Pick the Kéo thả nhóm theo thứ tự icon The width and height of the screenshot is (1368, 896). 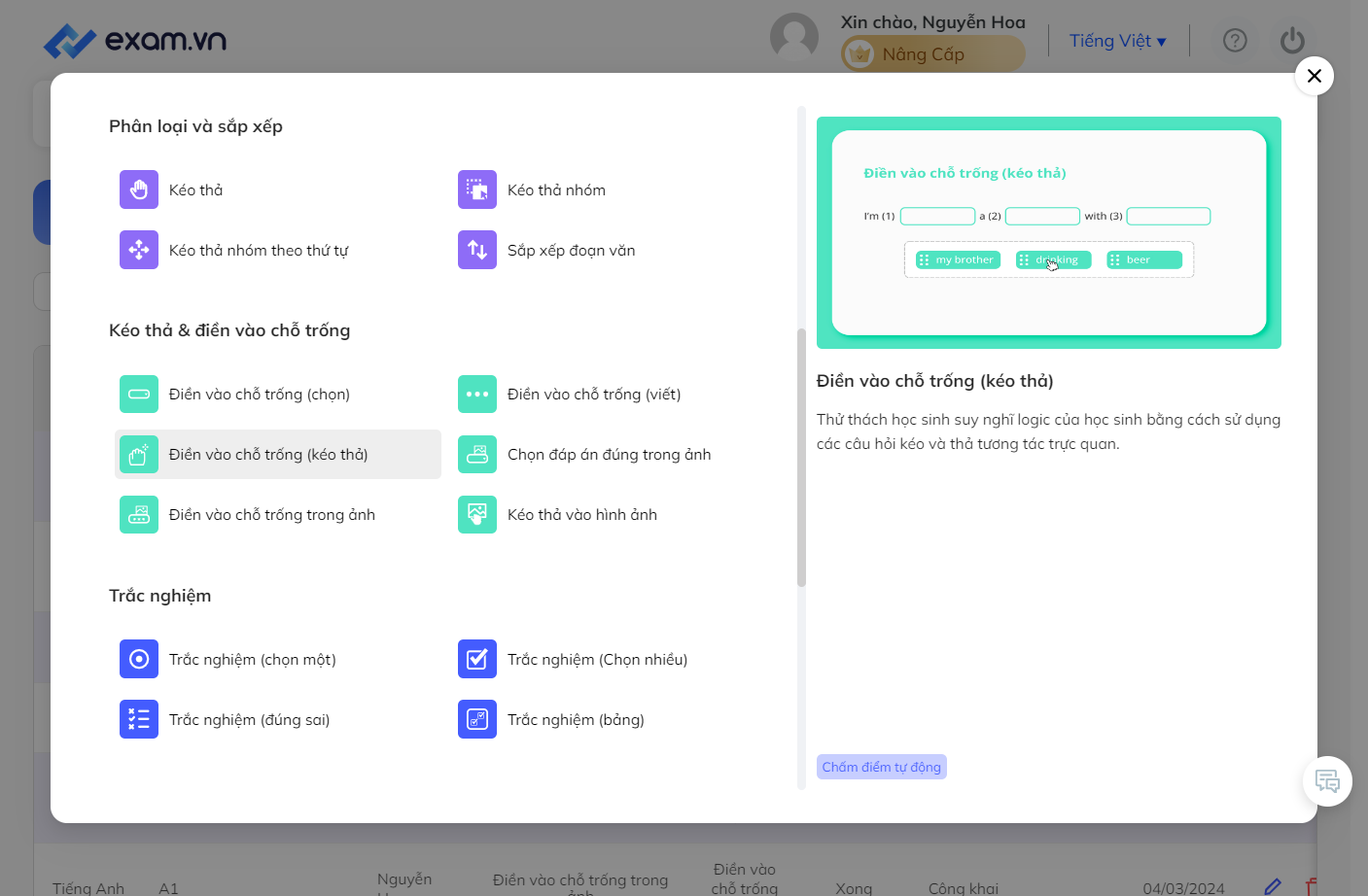[139, 250]
